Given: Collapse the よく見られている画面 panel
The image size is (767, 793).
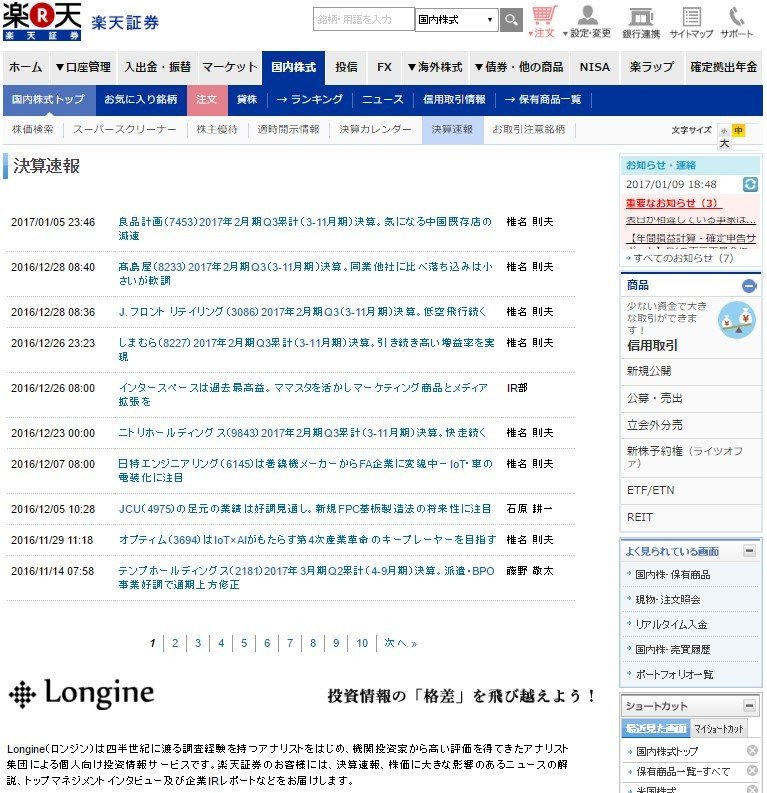Looking at the screenshot, I should tap(749, 551).
